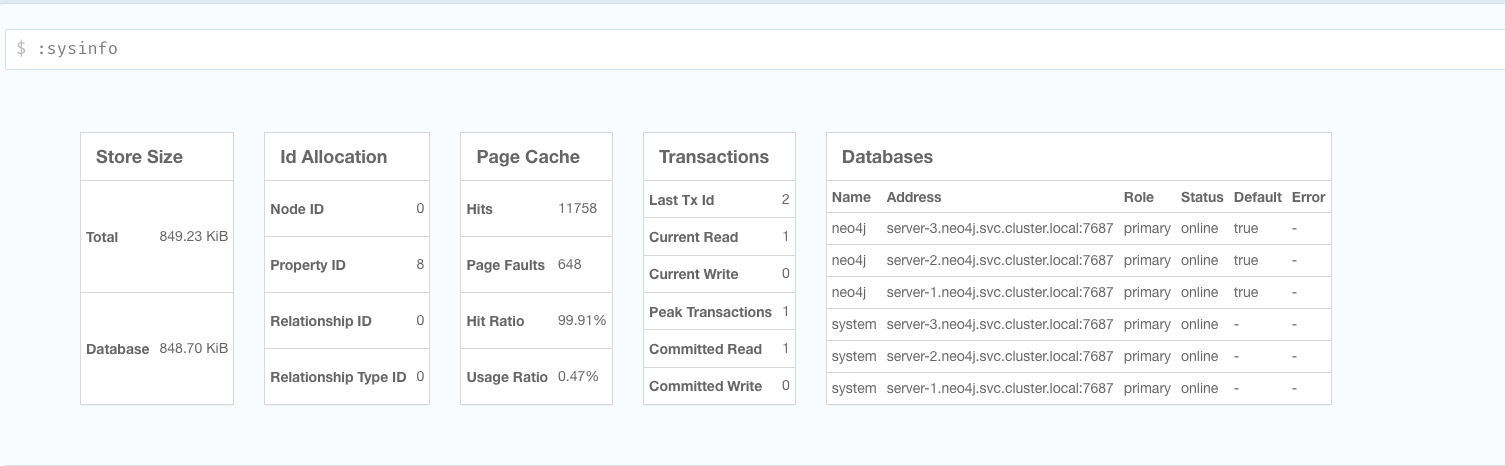This screenshot has width=1505, height=466.
Task: Select the Hits value 11758
Action: coord(577,209)
